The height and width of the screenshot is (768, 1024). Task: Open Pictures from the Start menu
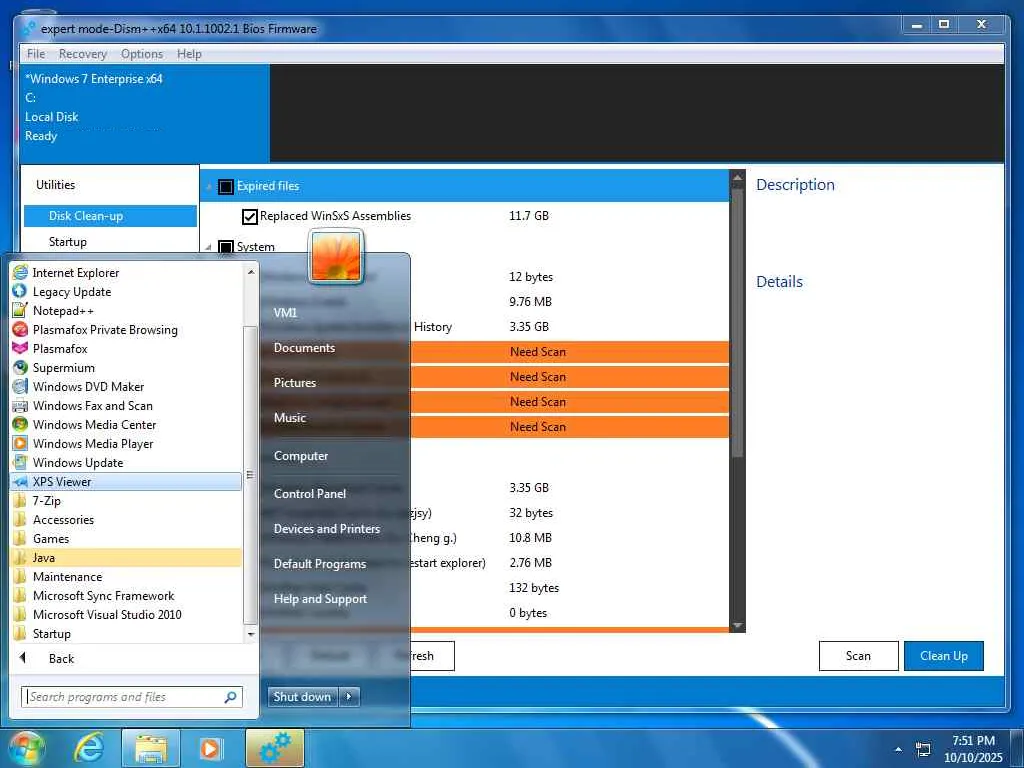[x=295, y=383]
